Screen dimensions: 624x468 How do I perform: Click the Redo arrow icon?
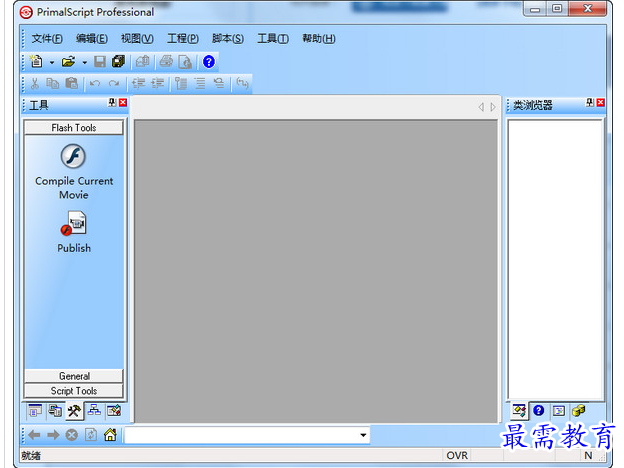coord(114,84)
